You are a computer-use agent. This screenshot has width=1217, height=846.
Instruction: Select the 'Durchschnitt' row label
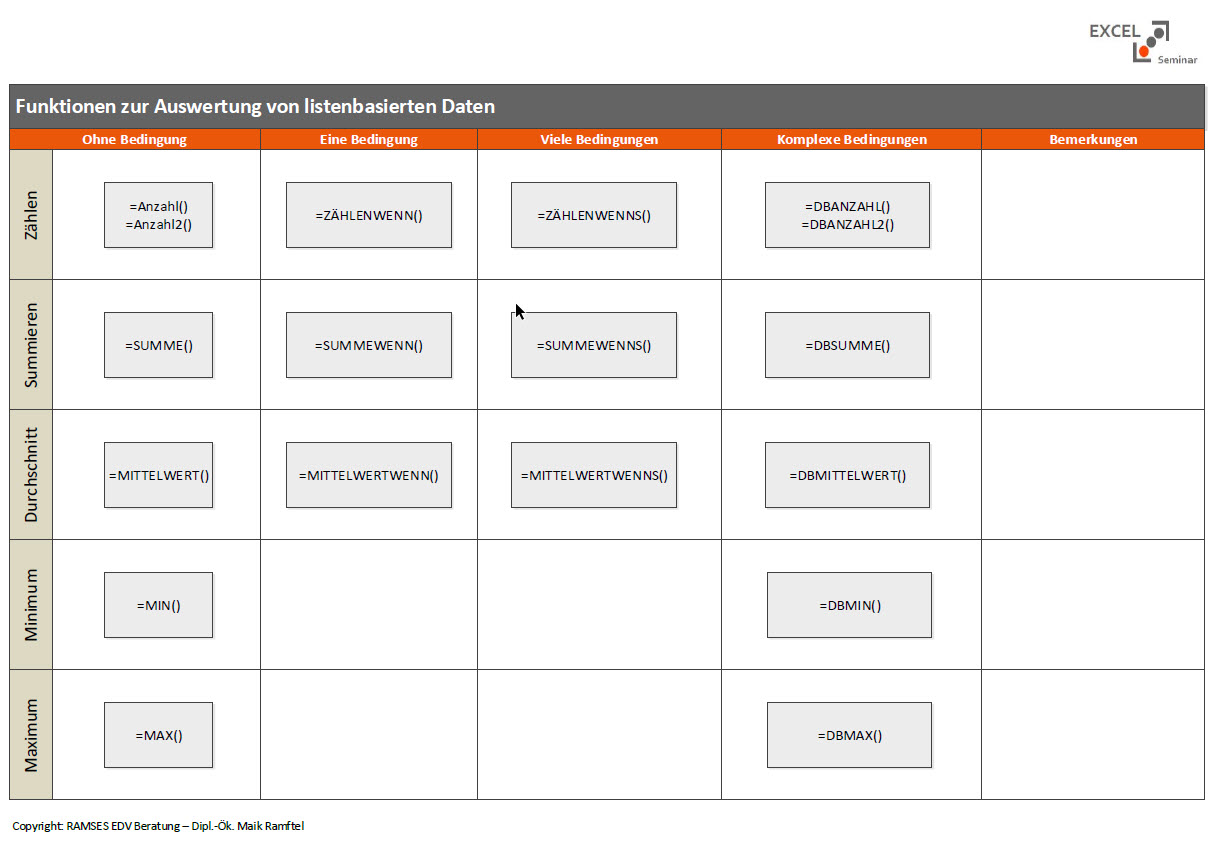(31, 475)
